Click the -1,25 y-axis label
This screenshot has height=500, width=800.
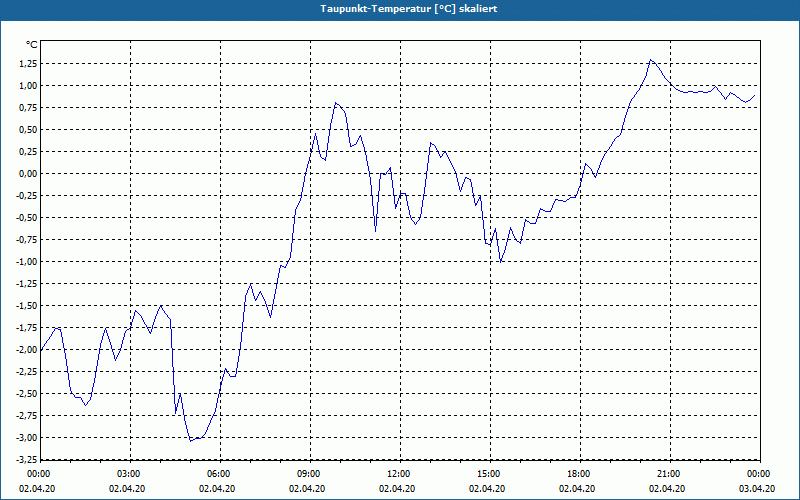pos(28,283)
